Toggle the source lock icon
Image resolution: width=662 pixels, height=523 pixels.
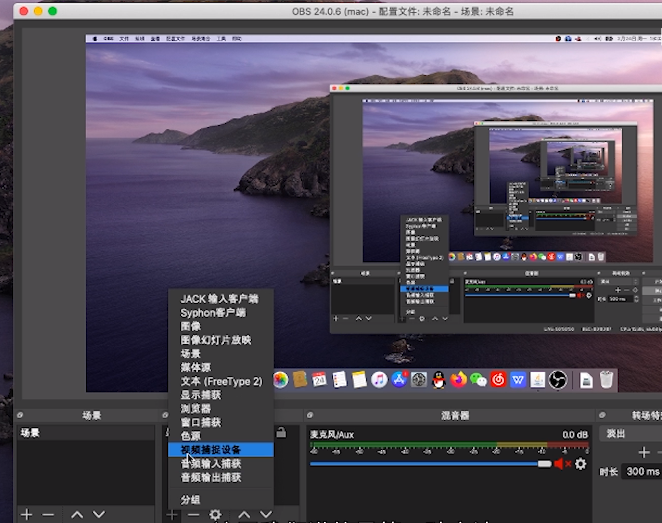click(x=282, y=433)
